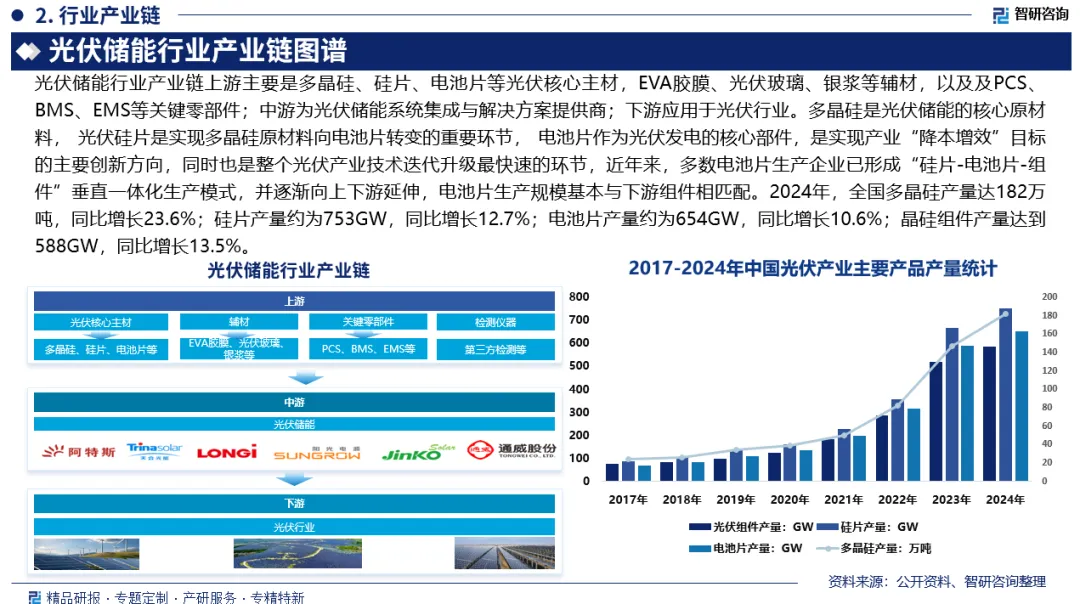The image size is (1080, 604).
Task: Click the arrow between 中游 and 下游
Action: tap(294, 479)
